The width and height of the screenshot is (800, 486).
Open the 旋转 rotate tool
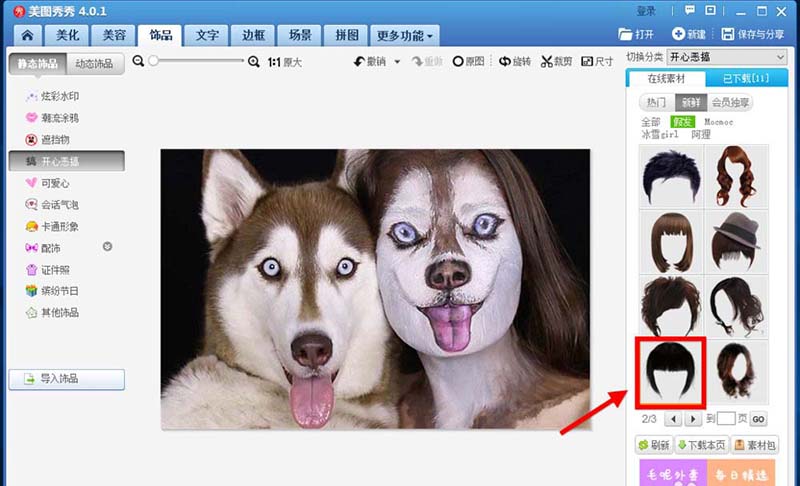[x=515, y=61]
